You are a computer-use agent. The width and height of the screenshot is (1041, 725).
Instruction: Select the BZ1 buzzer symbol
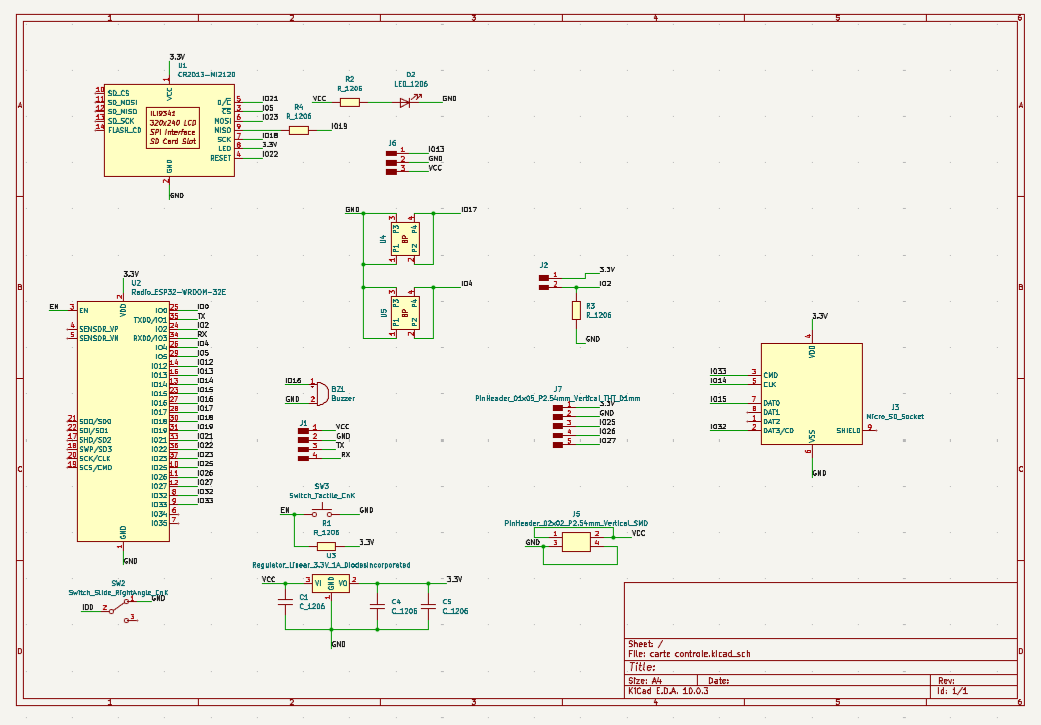[320, 393]
